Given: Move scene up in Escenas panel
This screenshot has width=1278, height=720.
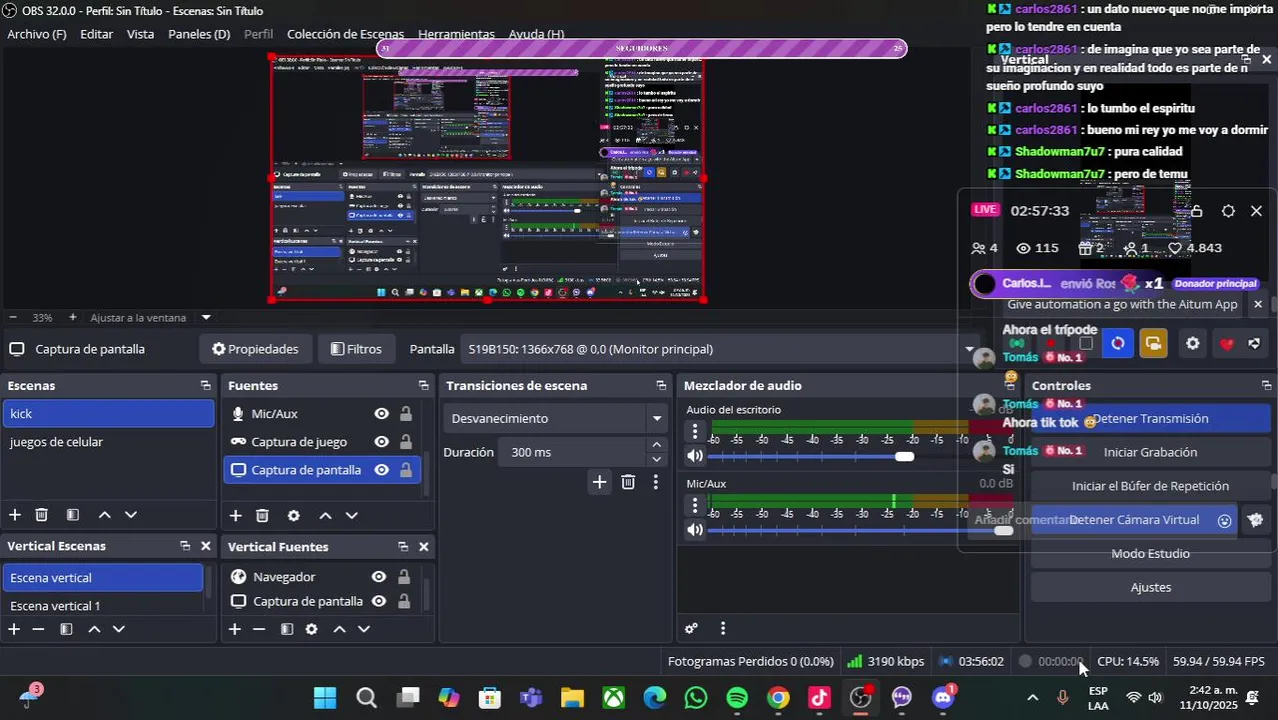Looking at the screenshot, I should 104,514.
